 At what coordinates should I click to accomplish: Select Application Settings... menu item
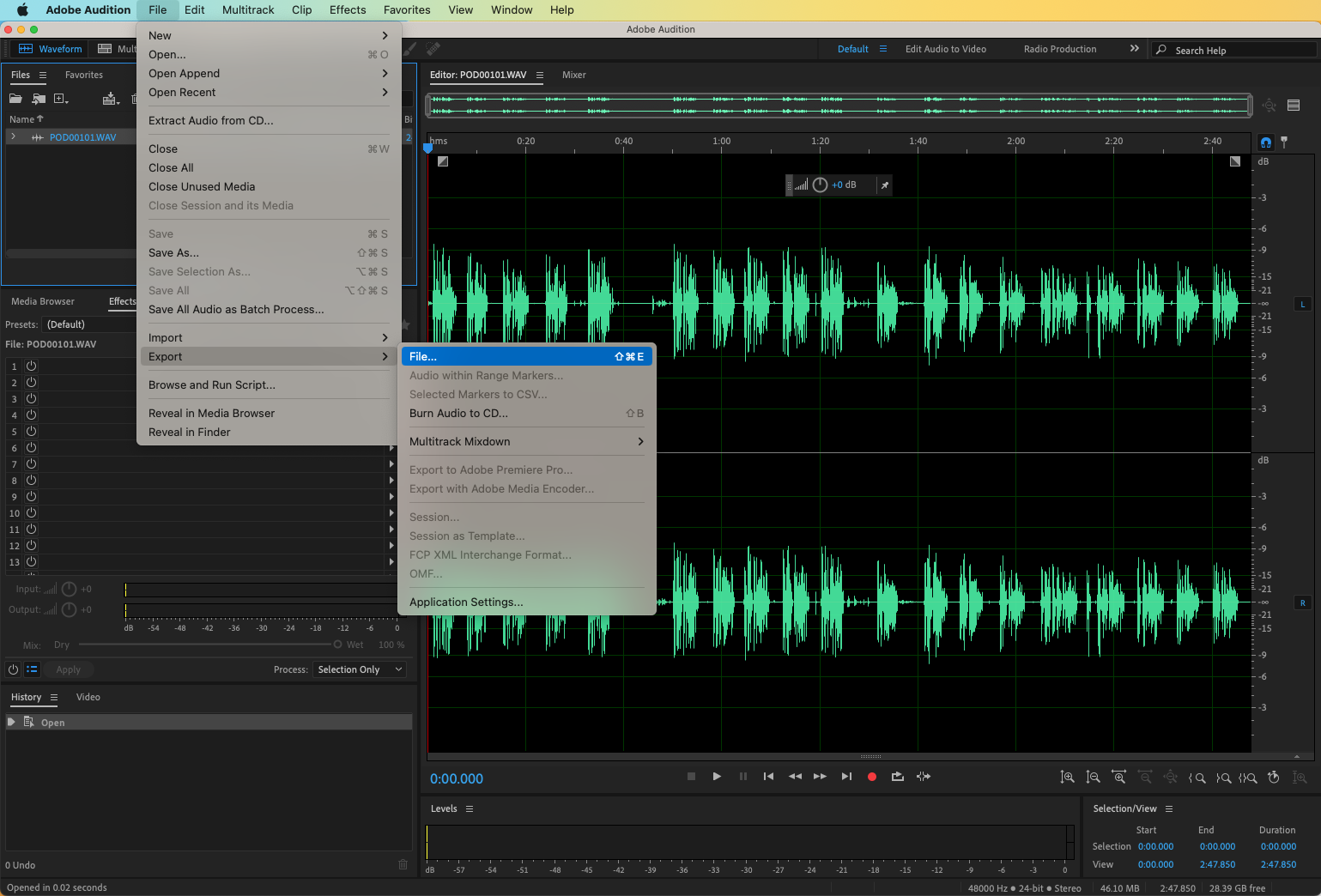[x=526, y=602]
